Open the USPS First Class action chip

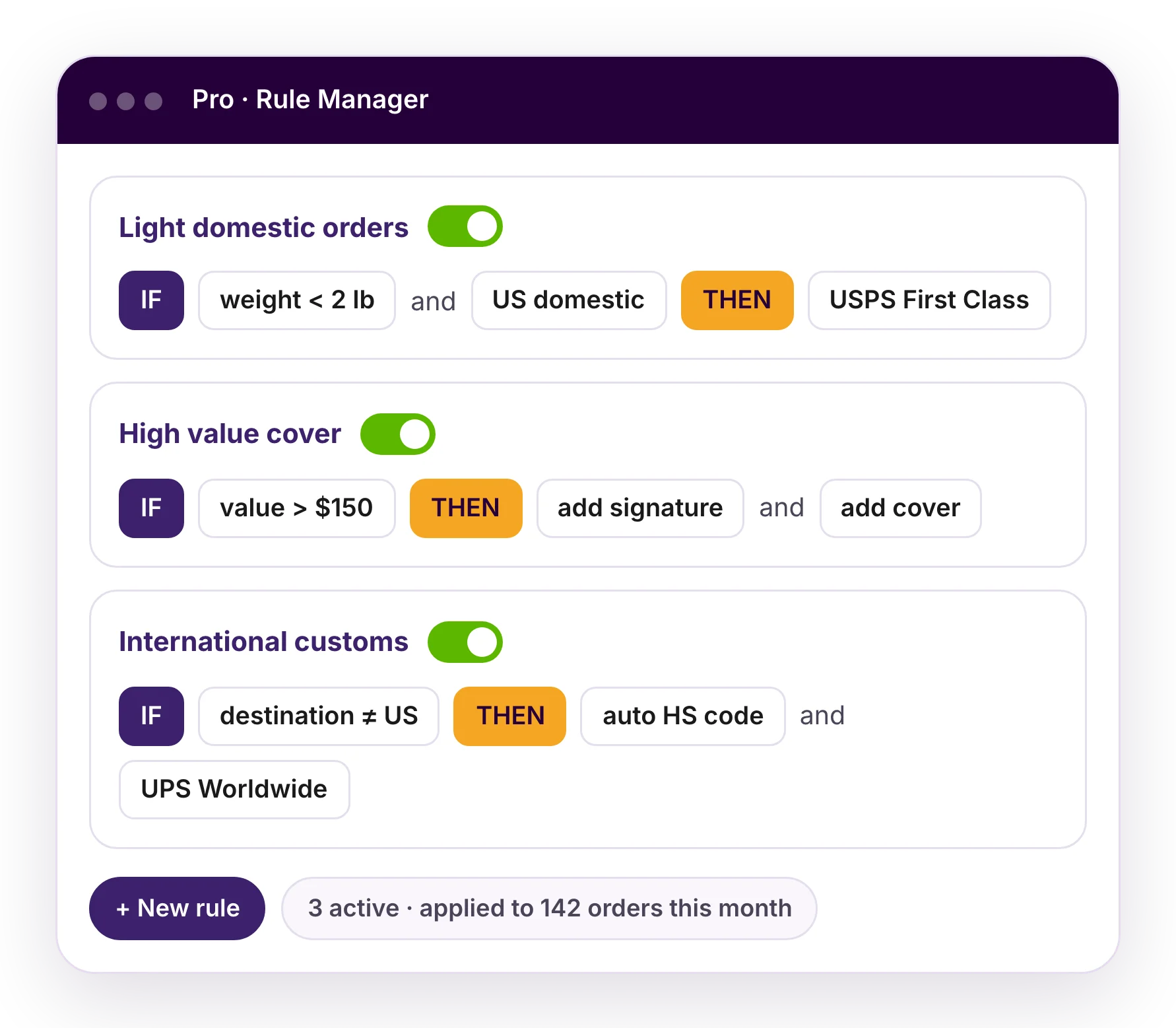coord(929,300)
